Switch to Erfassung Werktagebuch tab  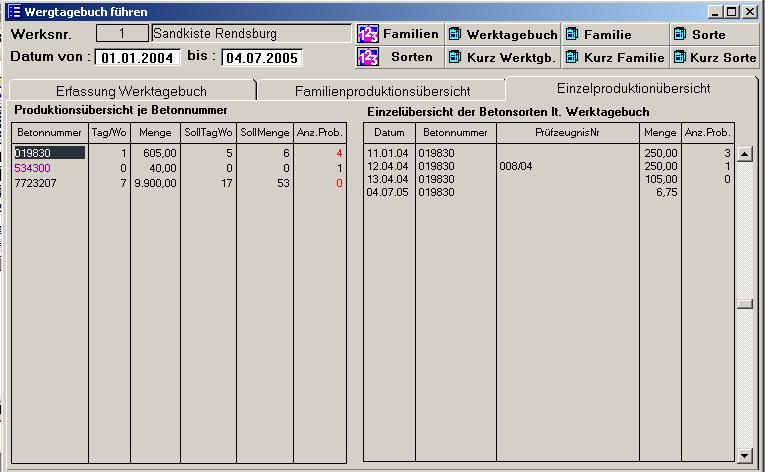coord(132,91)
